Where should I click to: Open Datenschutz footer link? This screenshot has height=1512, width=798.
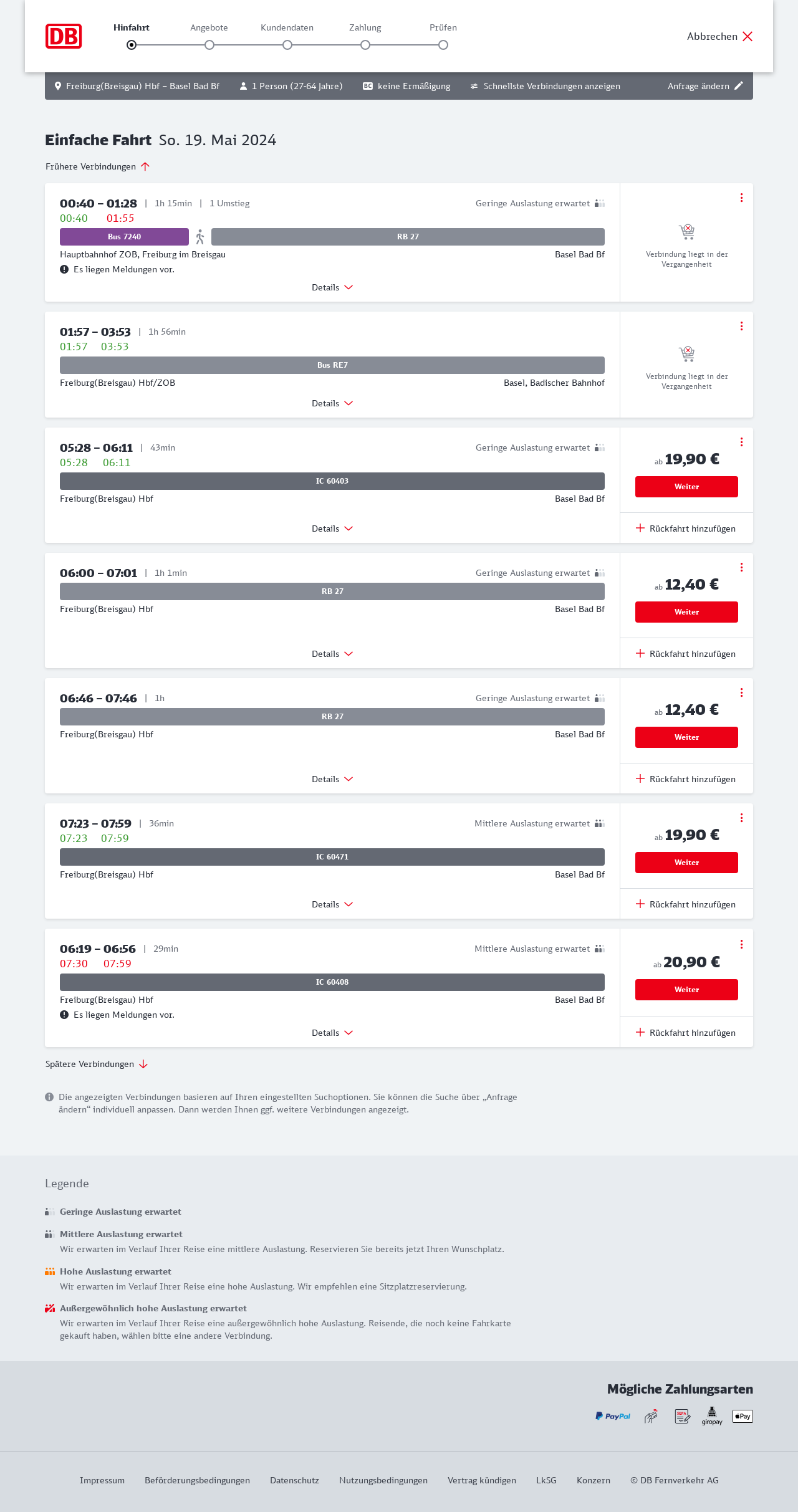pyautogui.click(x=294, y=1480)
